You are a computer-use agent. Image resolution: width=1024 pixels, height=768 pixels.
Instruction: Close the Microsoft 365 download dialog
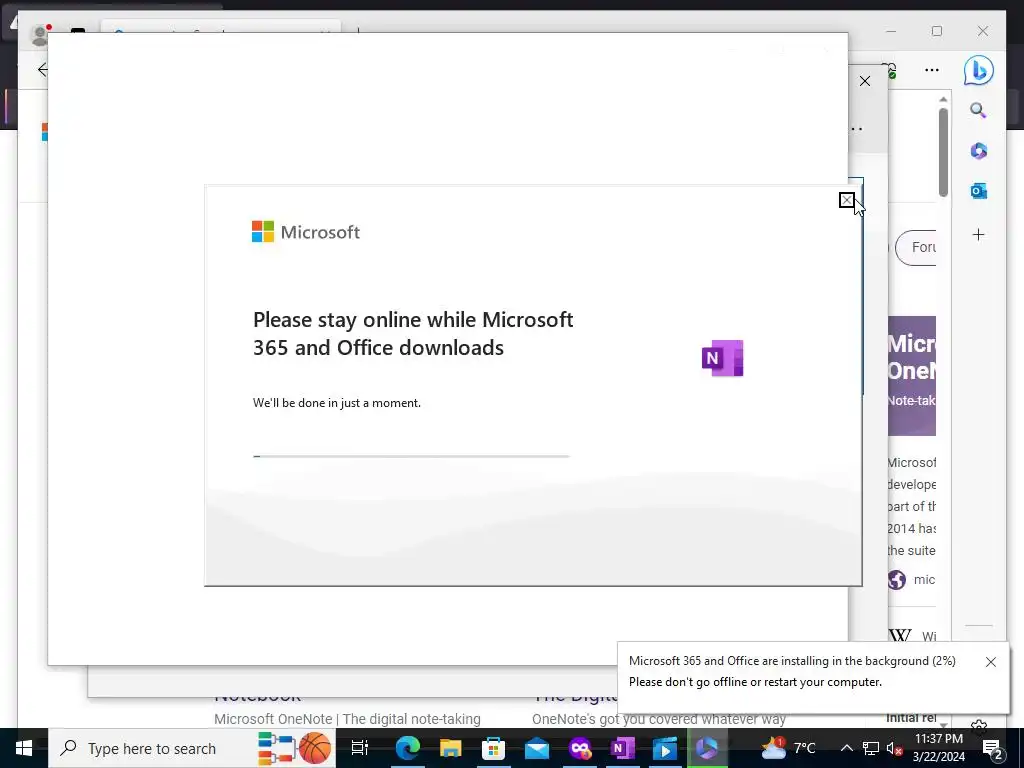pos(846,200)
